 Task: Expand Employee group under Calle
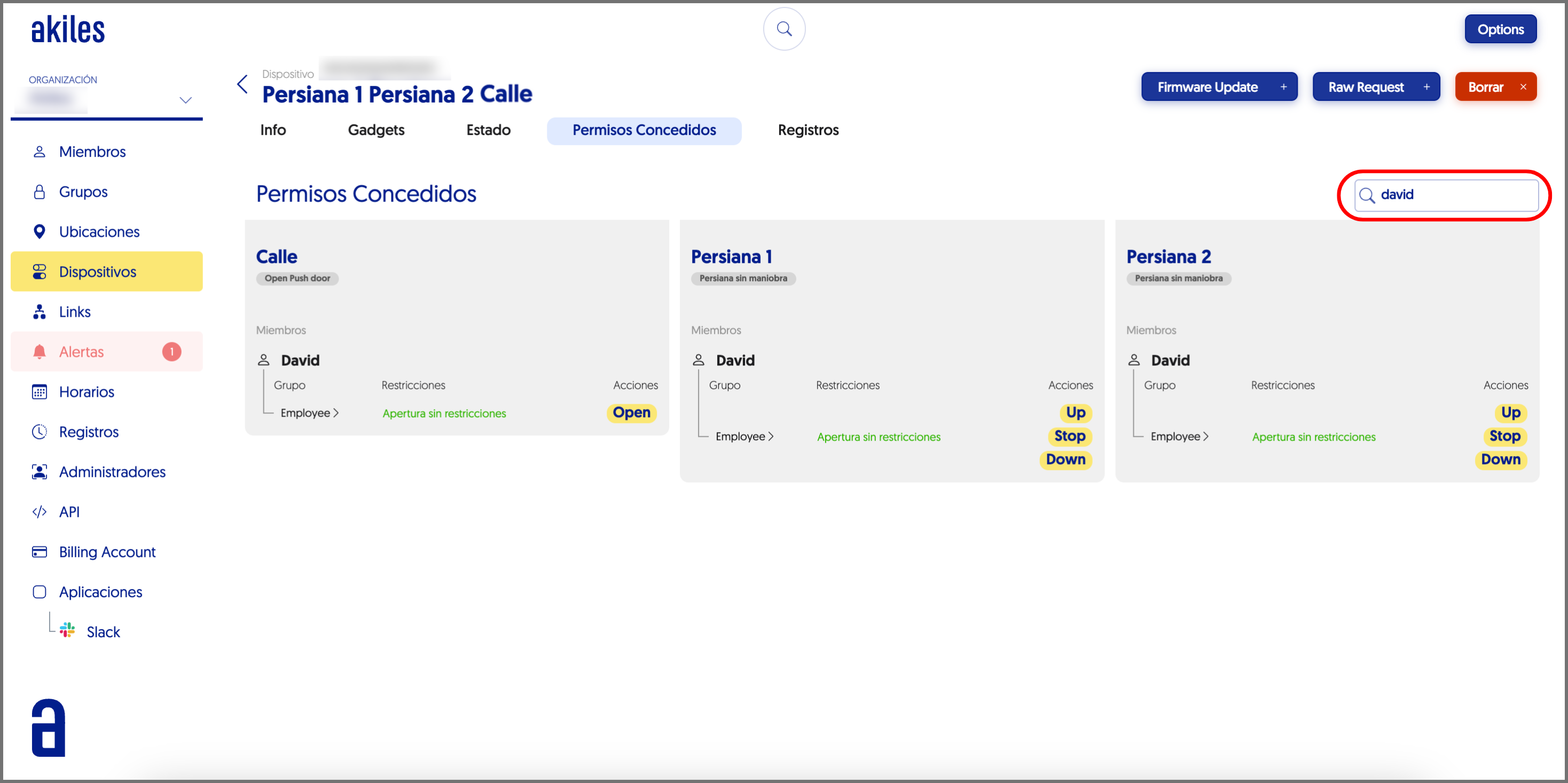(309, 413)
